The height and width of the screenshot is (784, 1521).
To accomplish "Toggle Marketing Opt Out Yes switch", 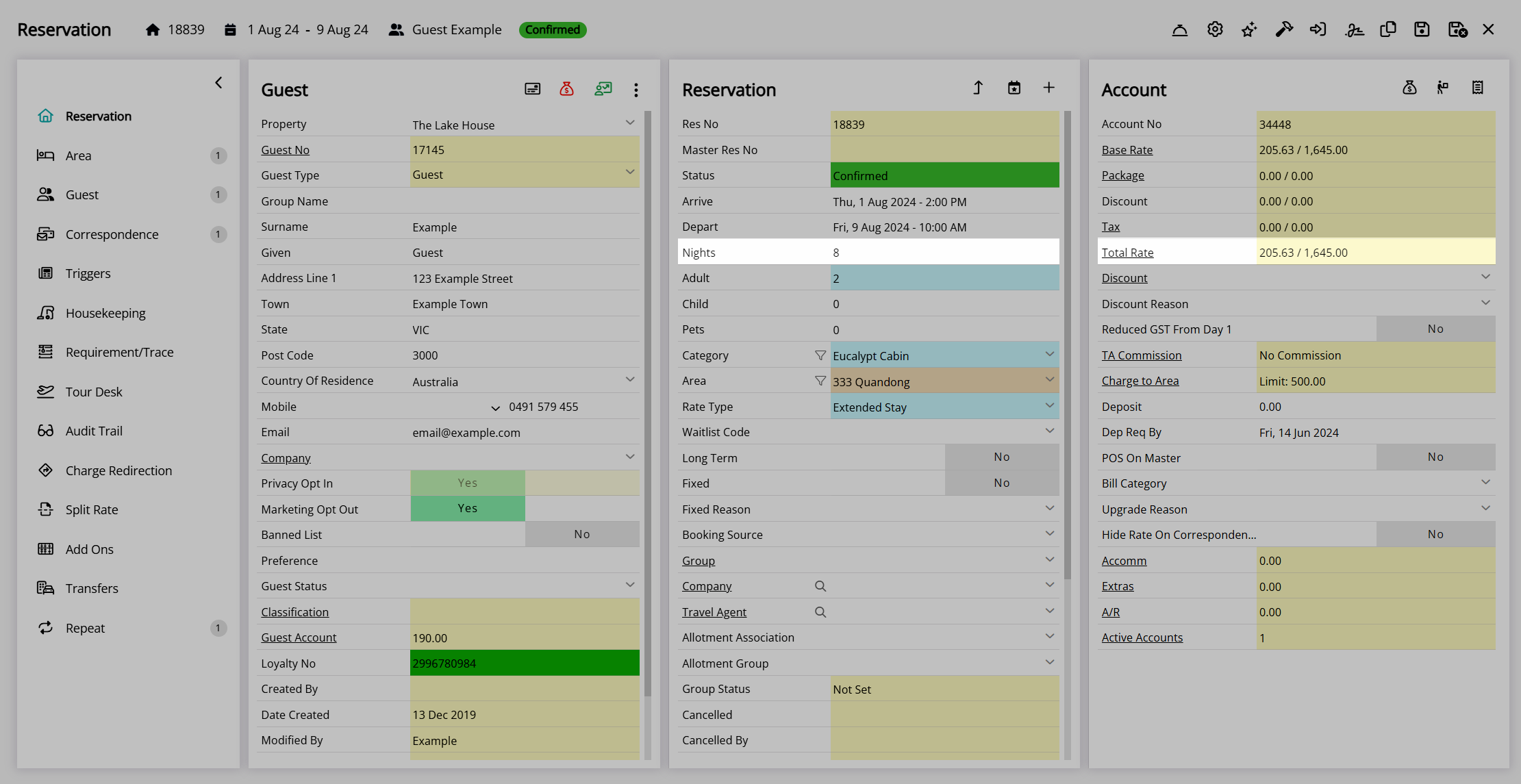I will click(x=468, y=509).
